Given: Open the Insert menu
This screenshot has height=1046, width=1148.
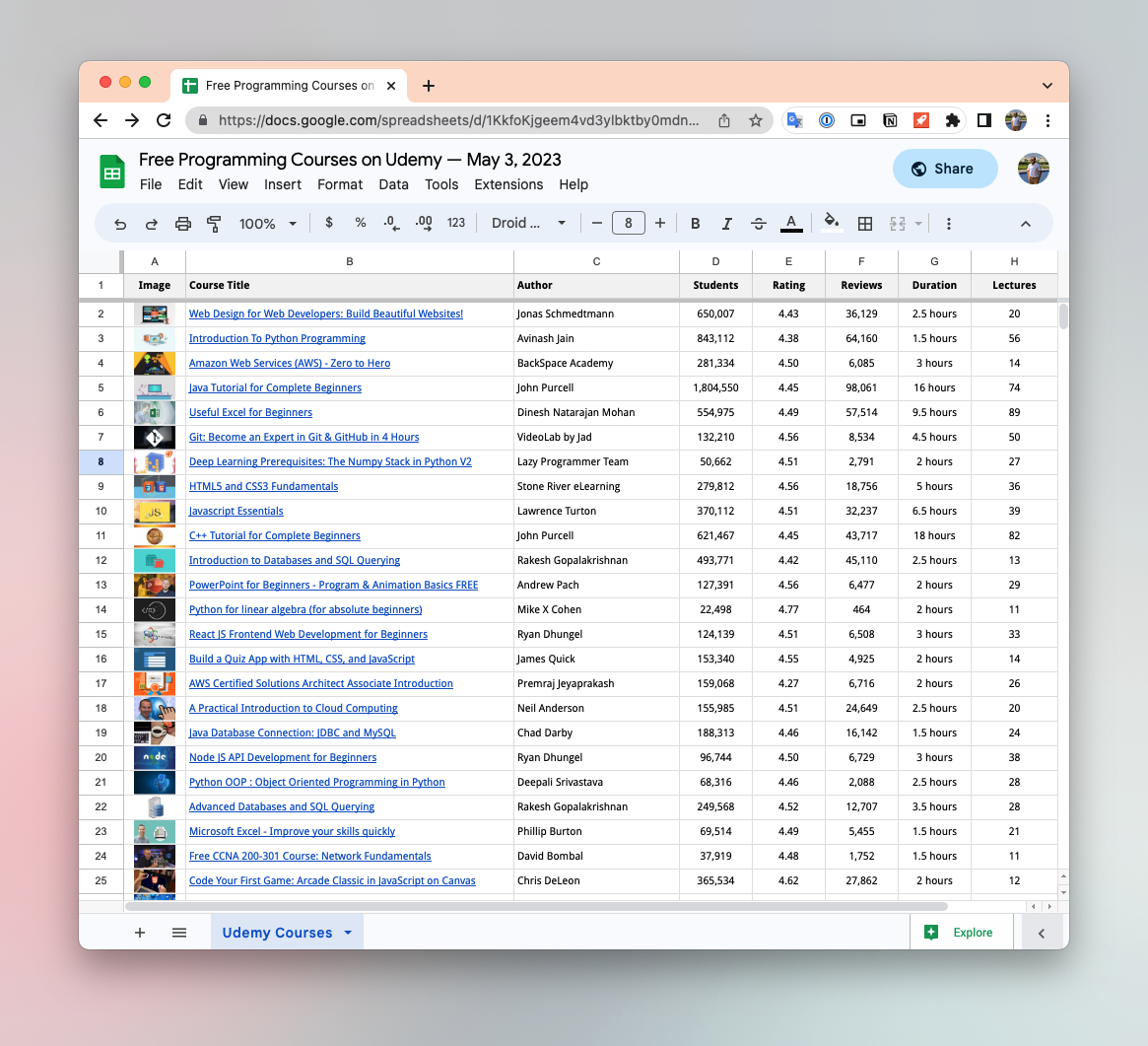Looking at the screenshot, I should 283,184.
